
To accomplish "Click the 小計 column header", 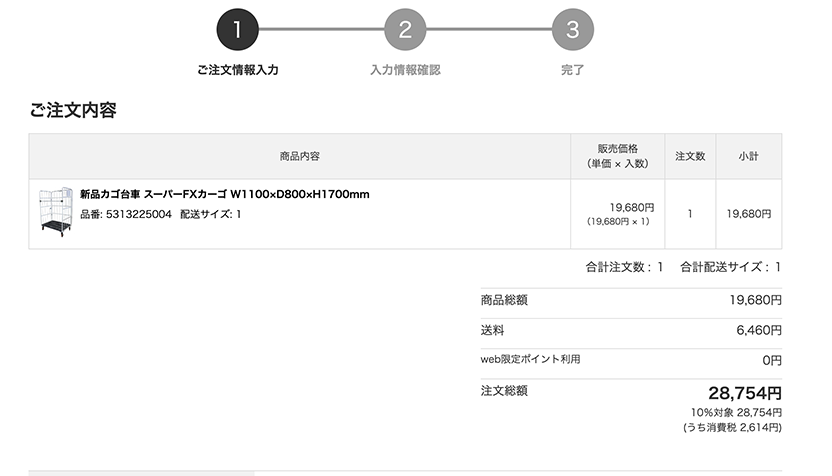I will [x=749, y=156].
